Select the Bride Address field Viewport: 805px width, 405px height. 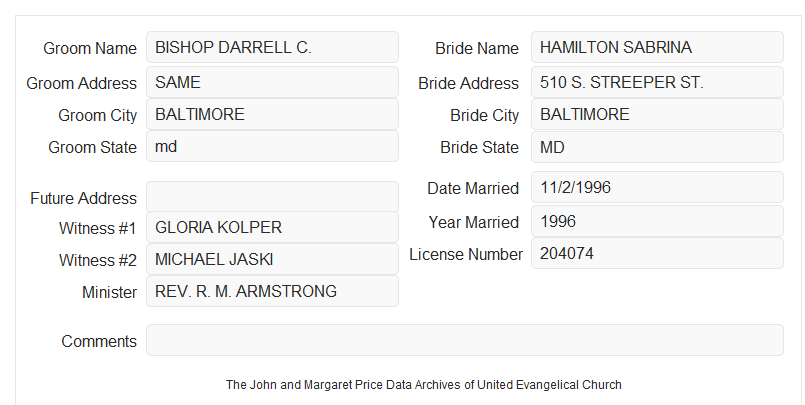tap(657, 82)
